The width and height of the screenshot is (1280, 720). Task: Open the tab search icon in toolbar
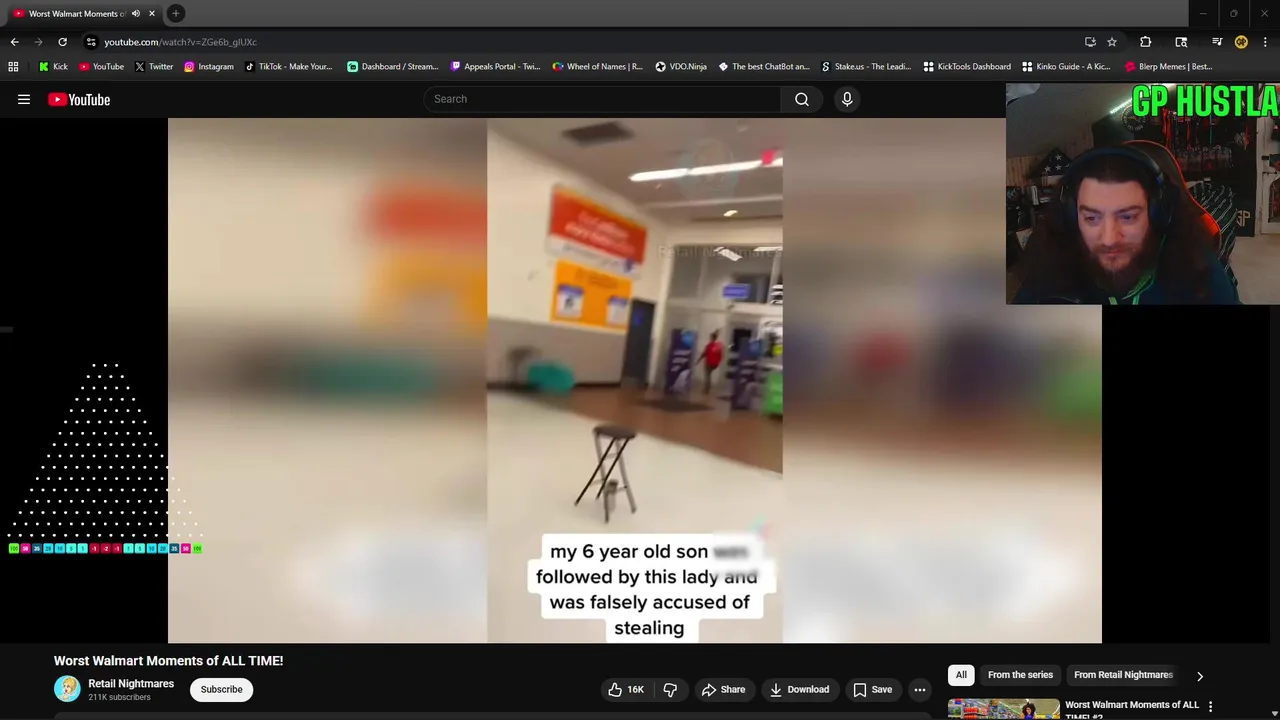tap(1181, 42)
